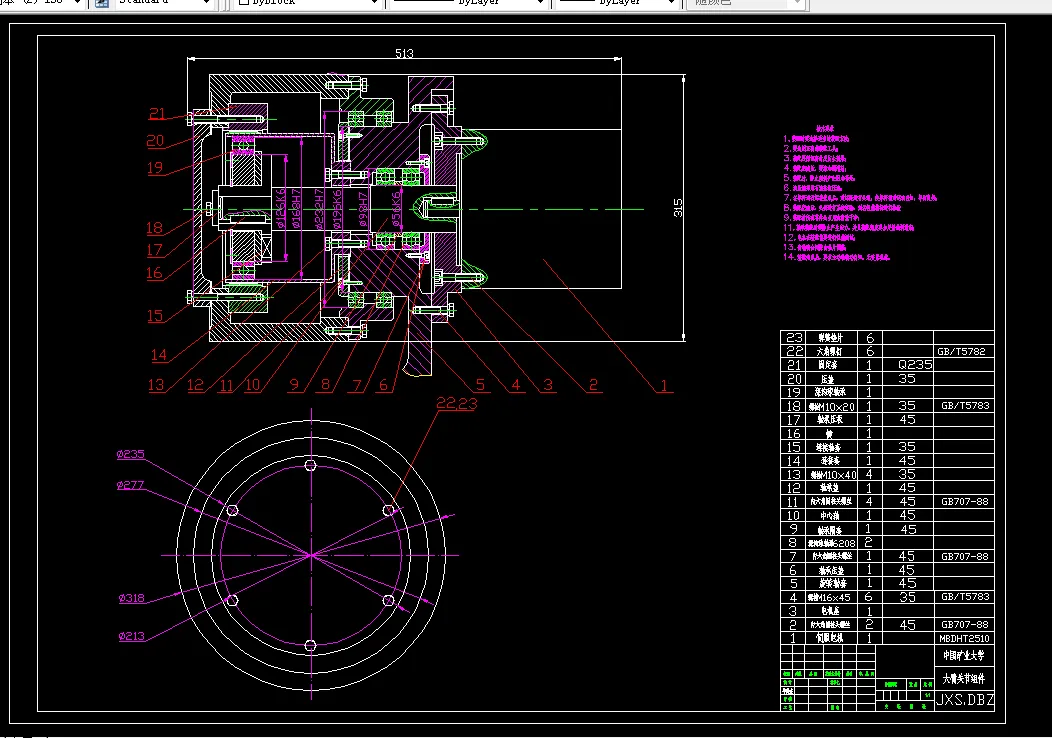1052x738 pixels.
Task: Click balloon label 21 in section view
Action: (157, 113)
